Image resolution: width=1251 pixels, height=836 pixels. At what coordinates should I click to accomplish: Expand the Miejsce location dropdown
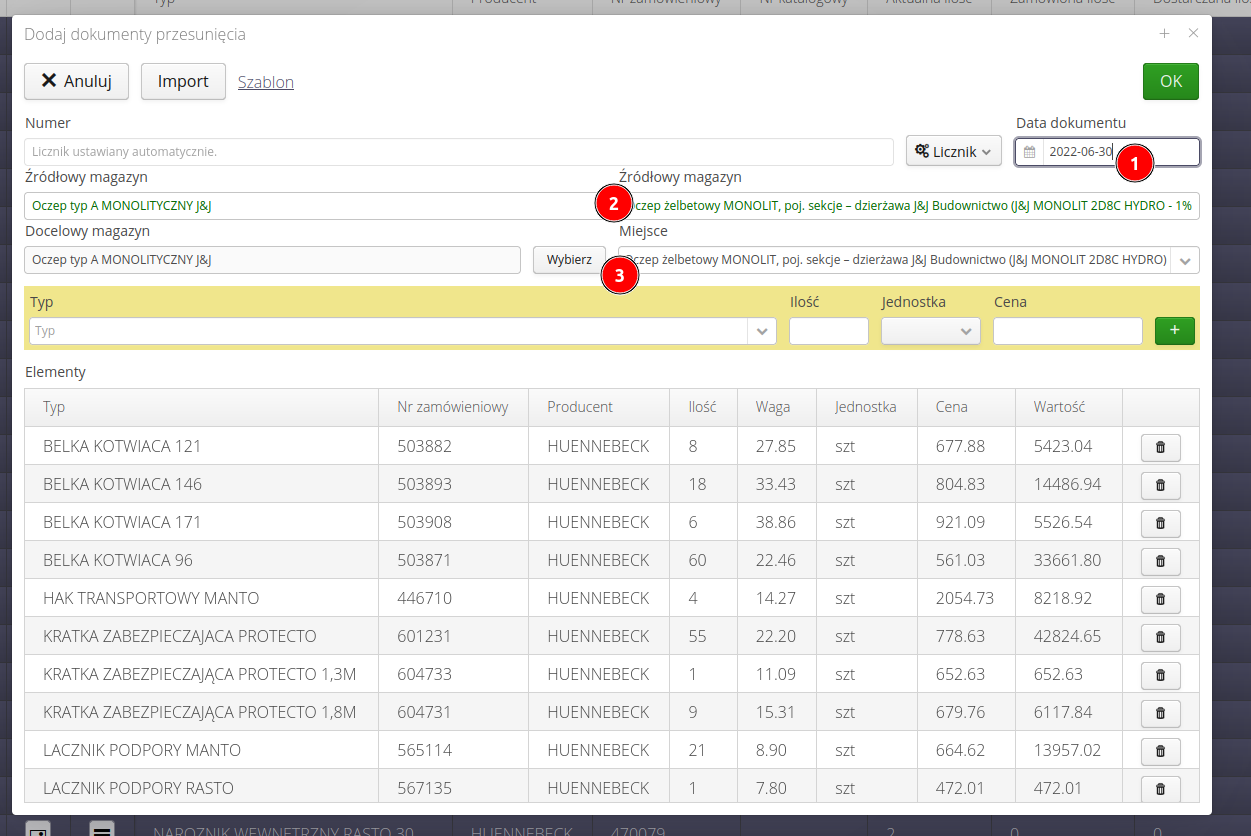coord(1185,260)
